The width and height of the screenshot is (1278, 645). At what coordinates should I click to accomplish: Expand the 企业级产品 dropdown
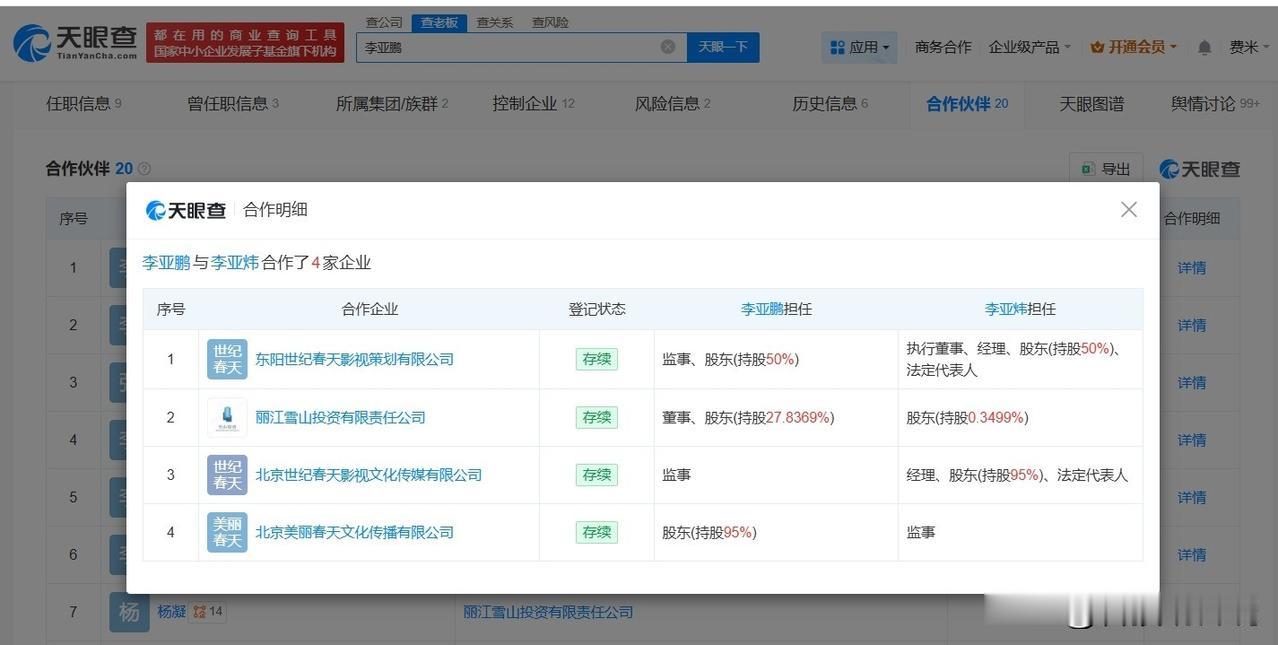click(x=1029, y=47)
